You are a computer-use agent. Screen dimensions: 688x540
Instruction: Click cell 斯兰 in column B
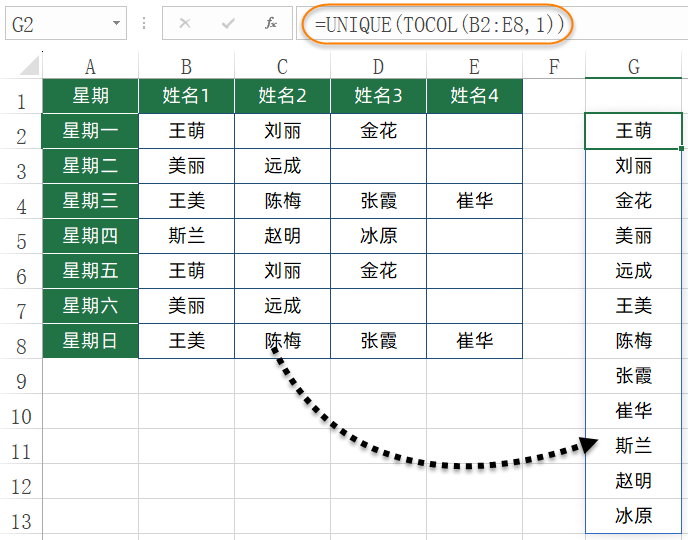pyautogui.click(x=186, y=236)
